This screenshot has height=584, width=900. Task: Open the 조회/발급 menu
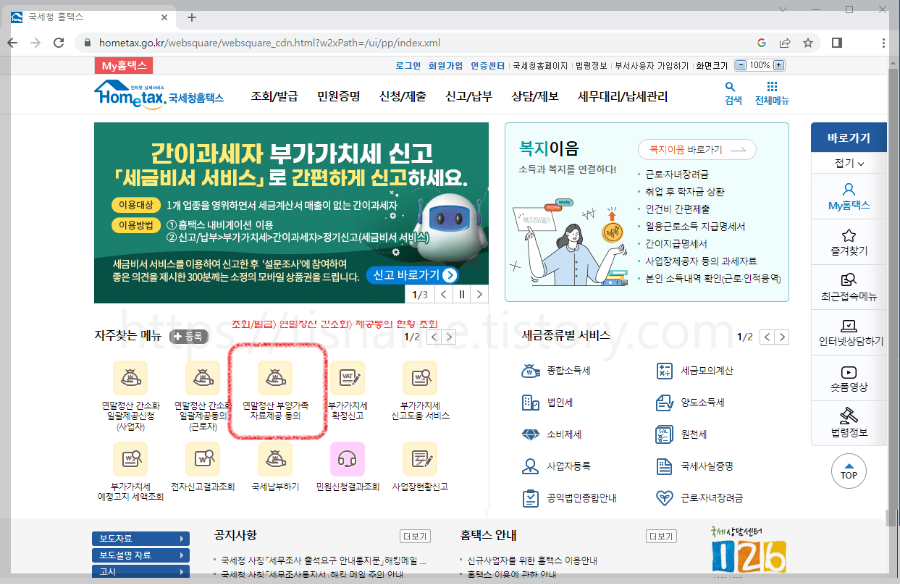click(x=274, y=96)
